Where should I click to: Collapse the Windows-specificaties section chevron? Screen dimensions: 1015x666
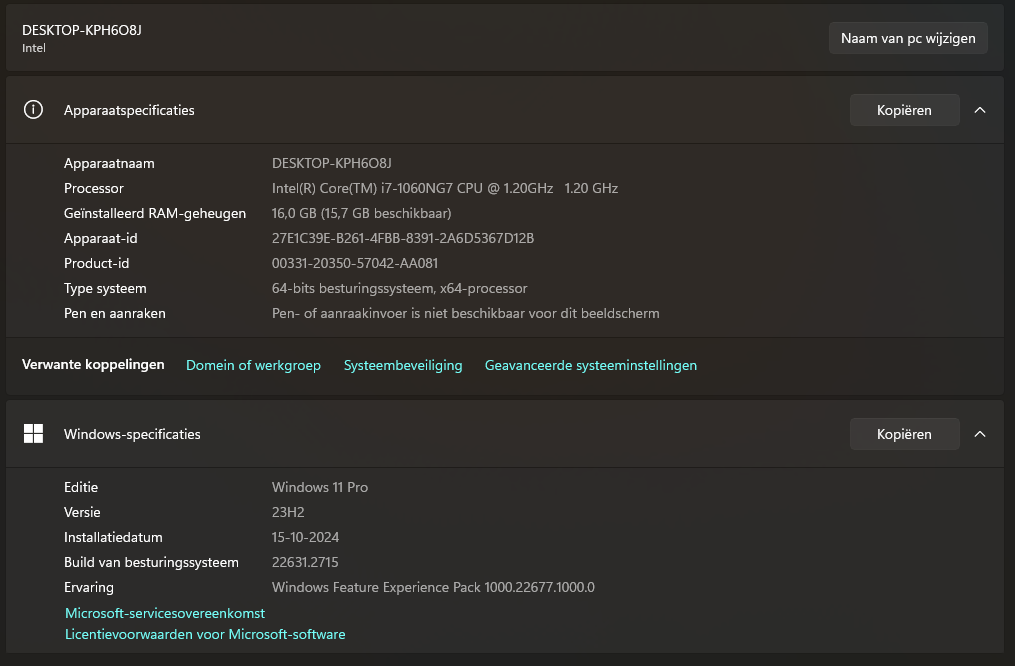coord(980,434)
